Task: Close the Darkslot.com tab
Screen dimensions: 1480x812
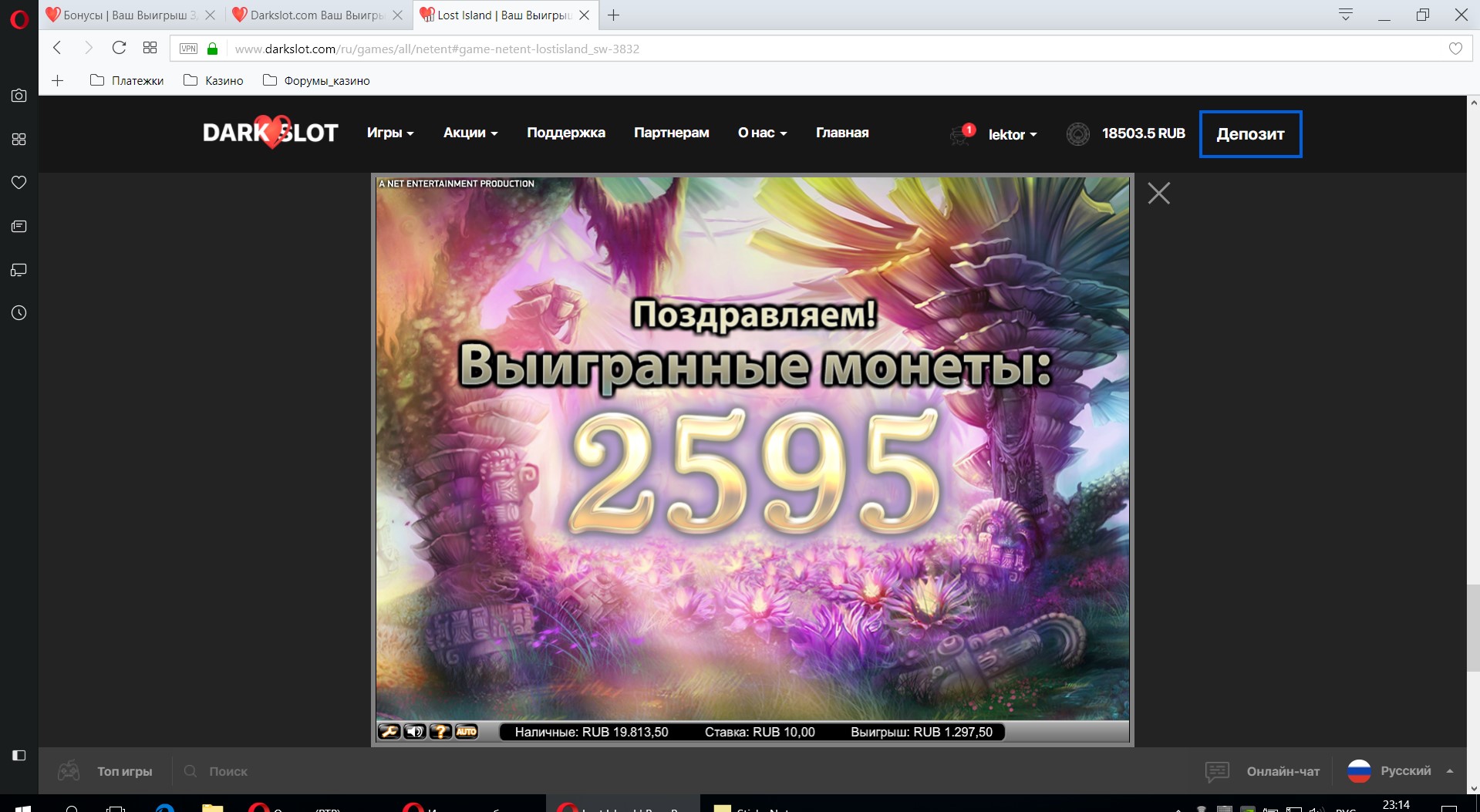Action: point(397,15)
